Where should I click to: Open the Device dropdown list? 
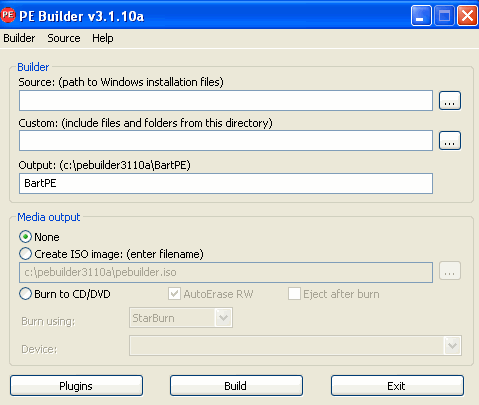295,346
